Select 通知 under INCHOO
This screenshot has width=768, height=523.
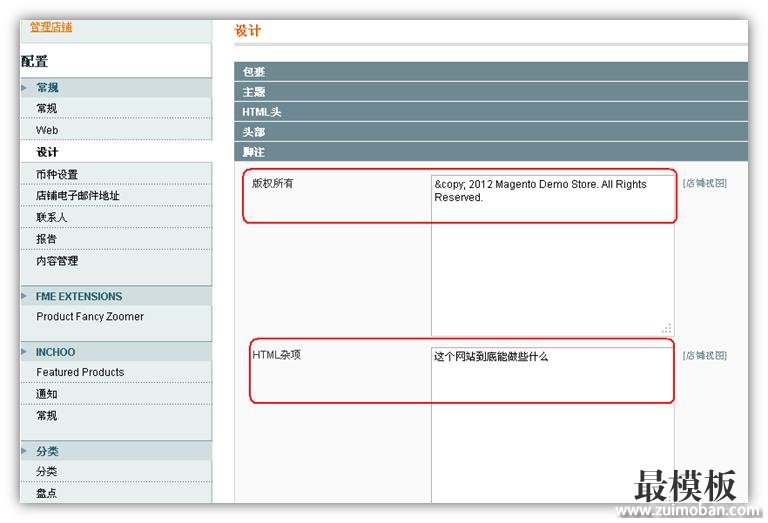pyautogui.click(x=47, y=395)
